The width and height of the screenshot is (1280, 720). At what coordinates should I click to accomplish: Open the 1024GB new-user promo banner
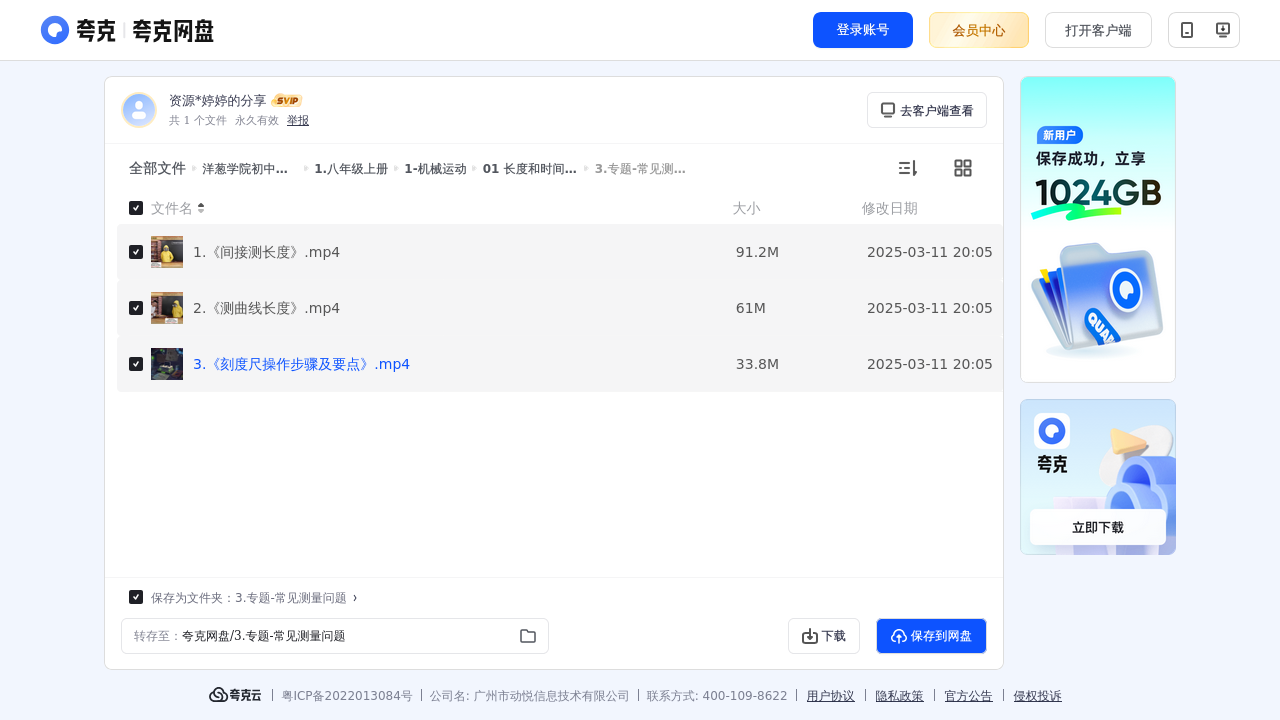[x=1098, y=229]
